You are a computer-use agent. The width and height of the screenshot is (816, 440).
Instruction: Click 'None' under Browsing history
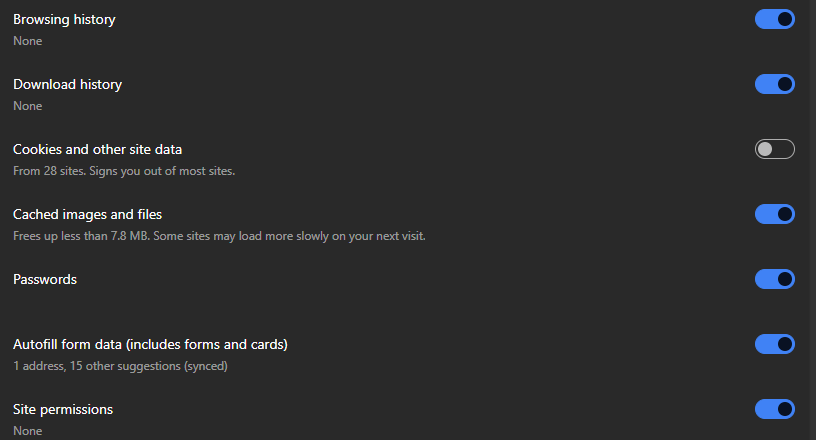(x=28, y=41)
